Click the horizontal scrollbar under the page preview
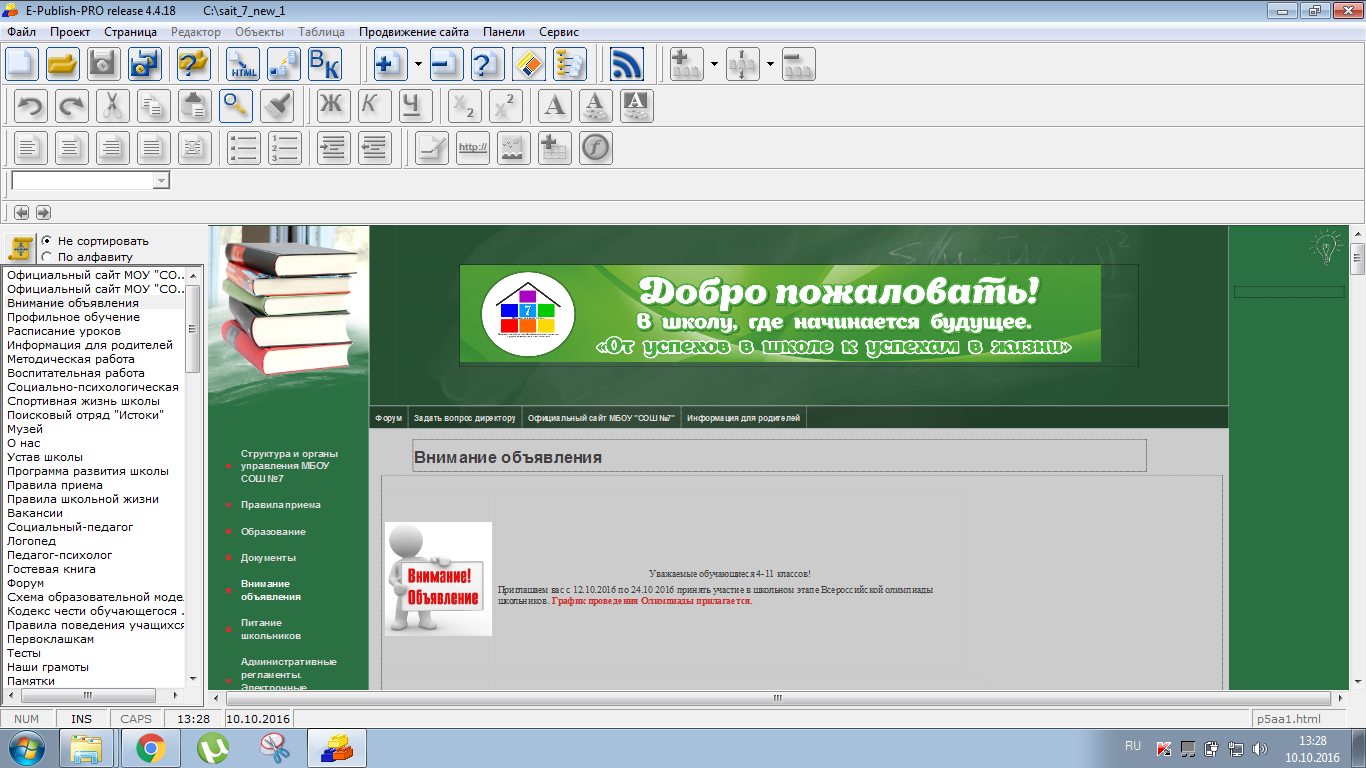The image size is (1366, 768). pos(776,698)
